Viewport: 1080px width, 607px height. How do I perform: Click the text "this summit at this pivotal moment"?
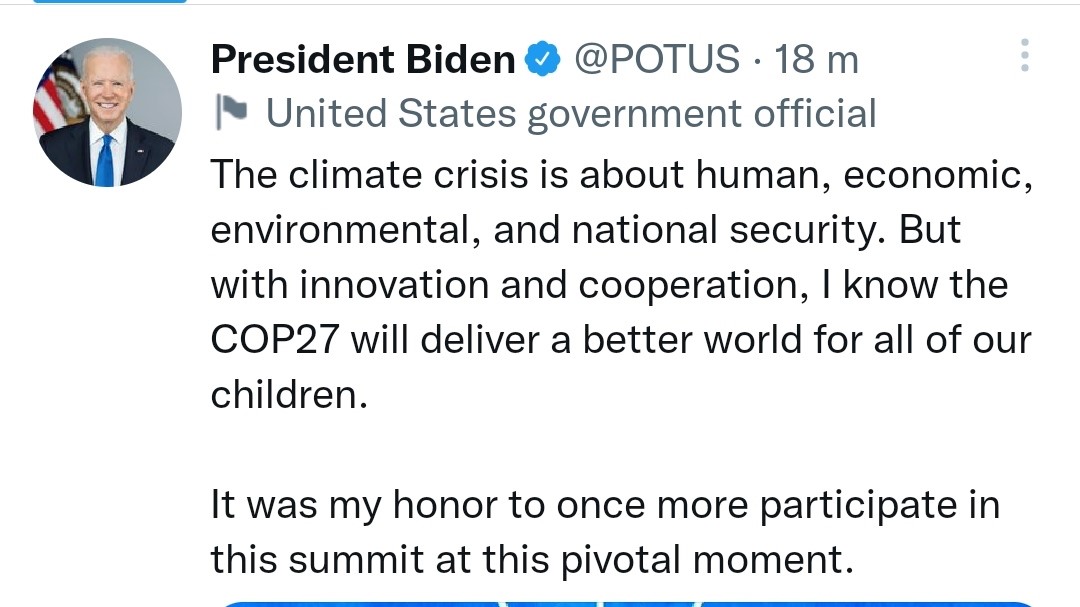(532, 559)
